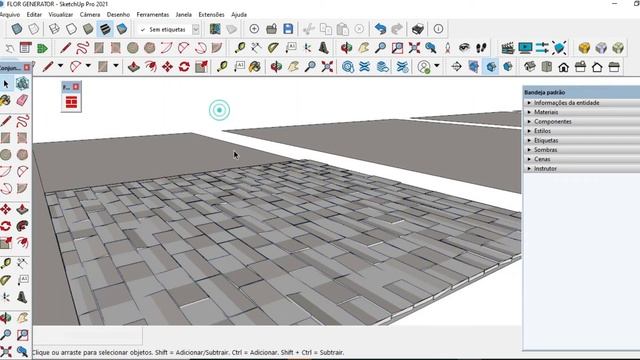Select the arrow Select tool in left palette
This screenshot has width=640, height=360.
pos(6,84)
